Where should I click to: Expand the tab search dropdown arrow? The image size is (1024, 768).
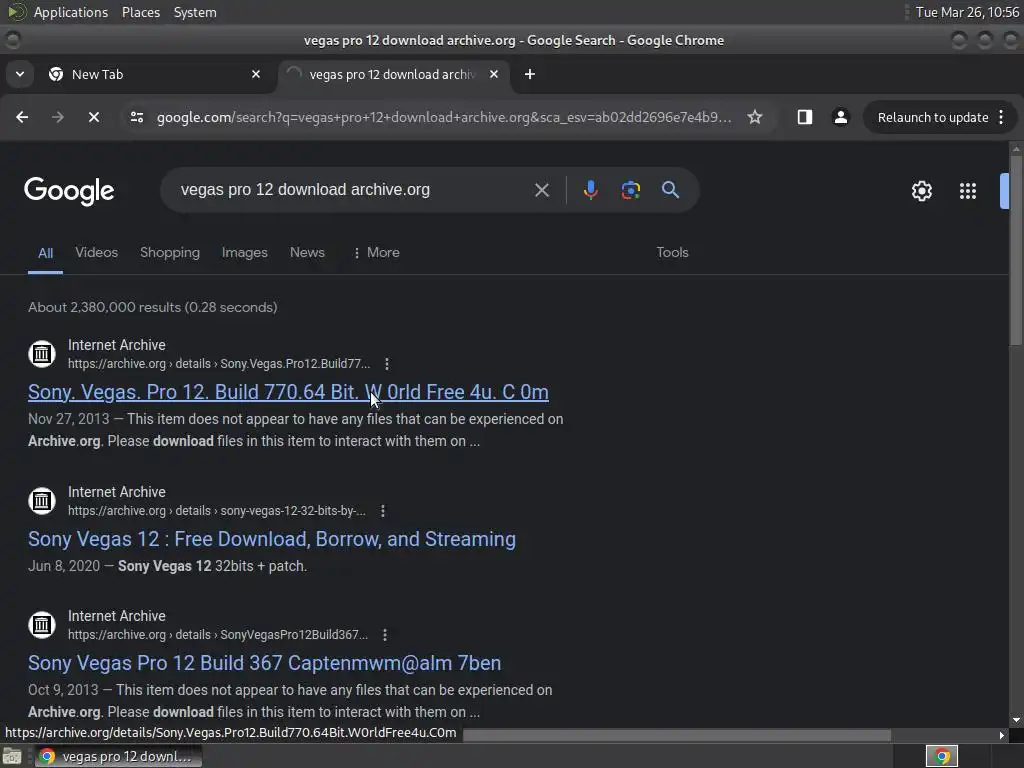(x=20, y=74)
